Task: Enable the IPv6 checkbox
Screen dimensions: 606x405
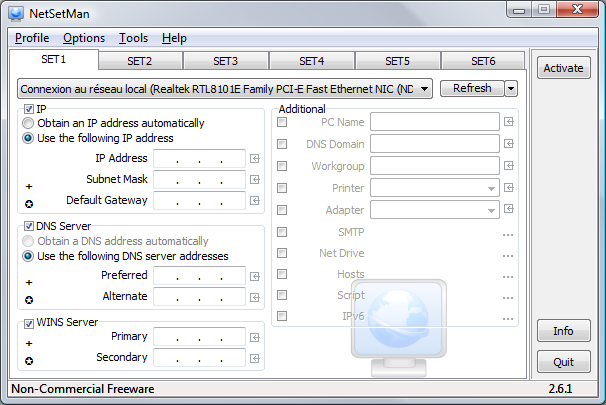Action: (x=282, y=316)
